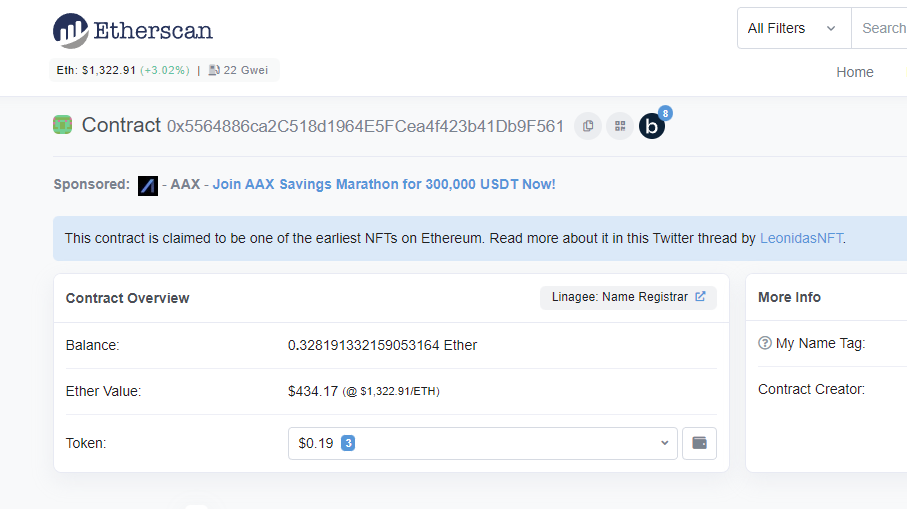Show the address QR code
The image size is (907, 509).
click(x=620, y=126)
